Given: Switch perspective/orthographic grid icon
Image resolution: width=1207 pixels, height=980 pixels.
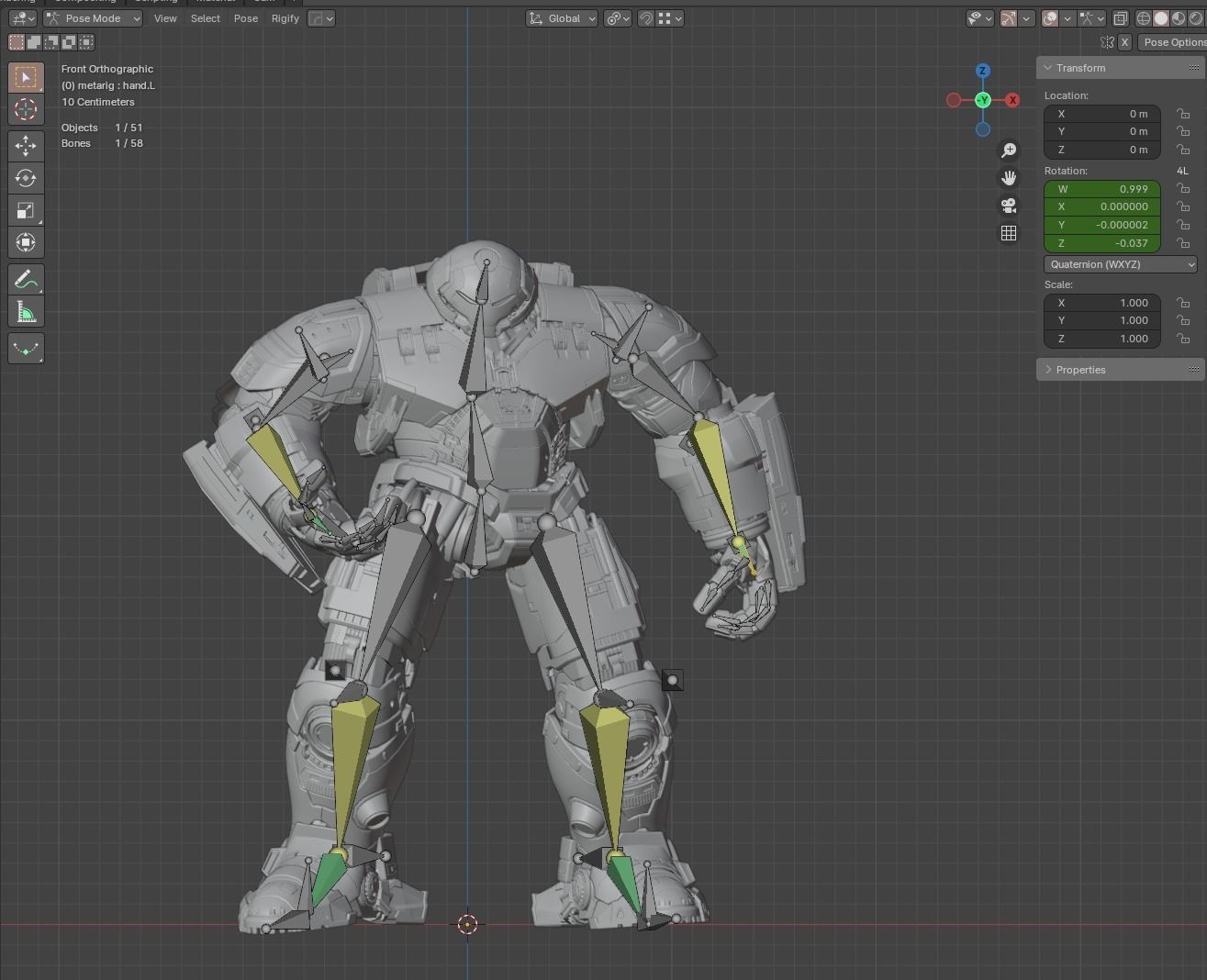Looking at the screenshot, I should (1009, 233).
